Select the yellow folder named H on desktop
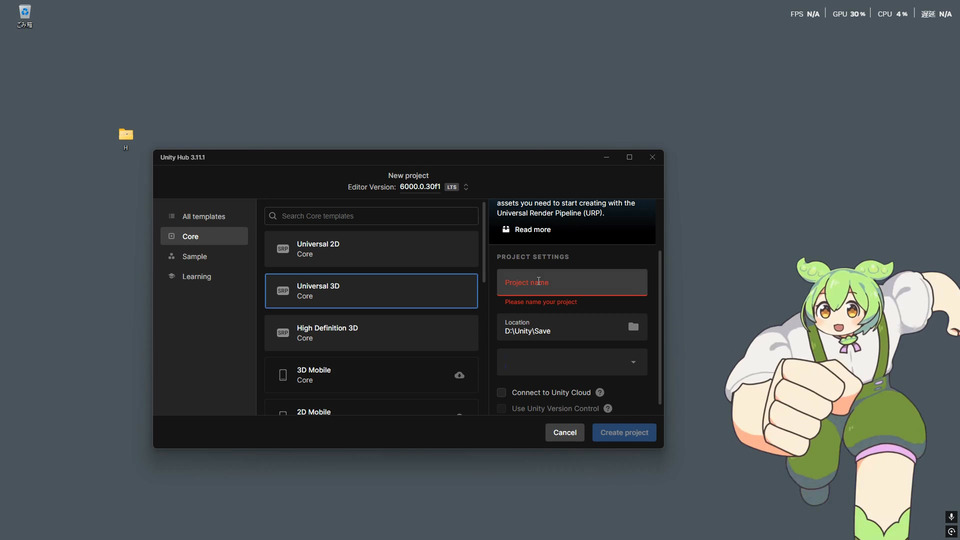Screen dimensions: 960x540 point(126,139)
